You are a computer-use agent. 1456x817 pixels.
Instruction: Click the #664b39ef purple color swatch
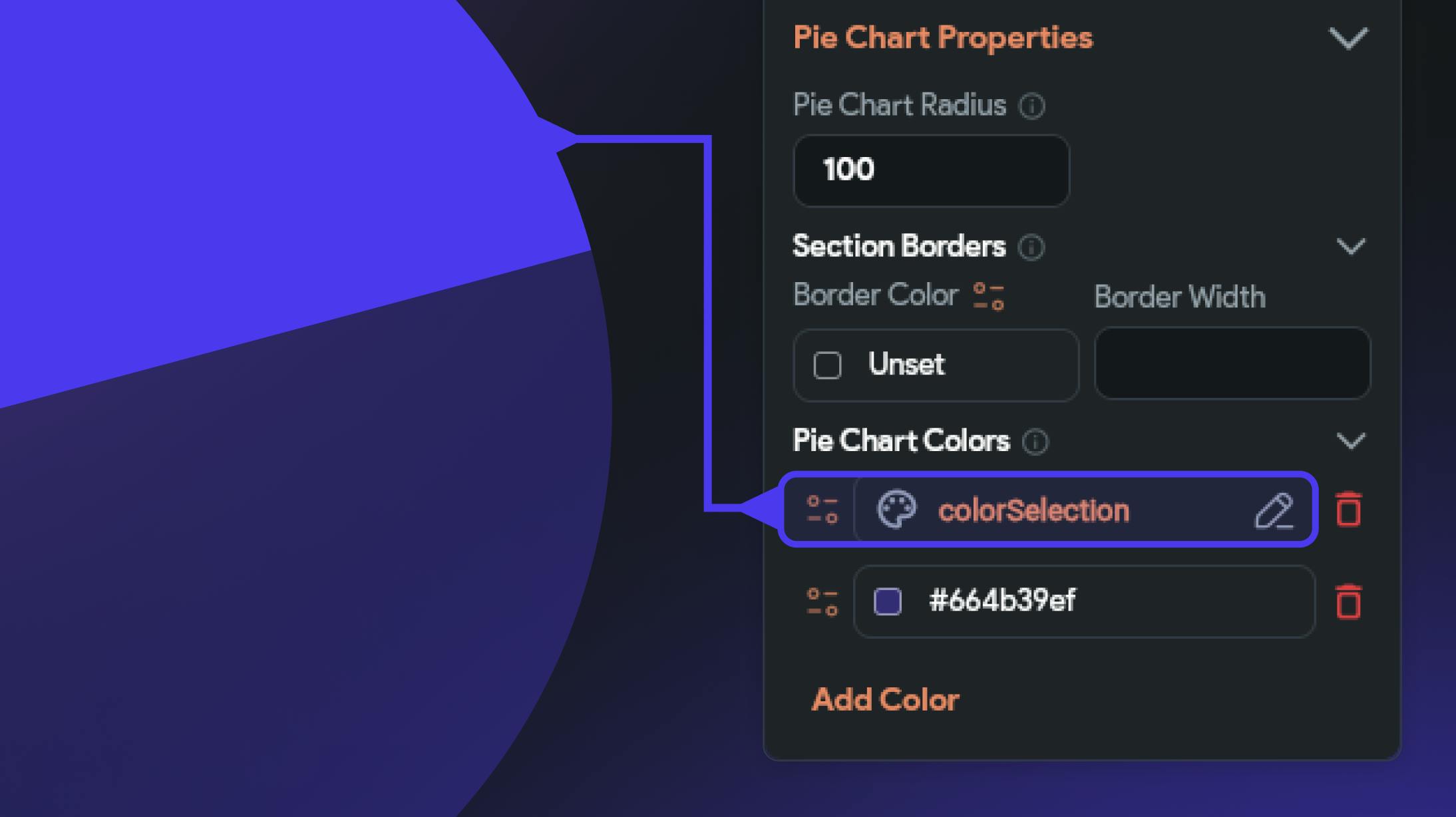click(x=888, y=601)
